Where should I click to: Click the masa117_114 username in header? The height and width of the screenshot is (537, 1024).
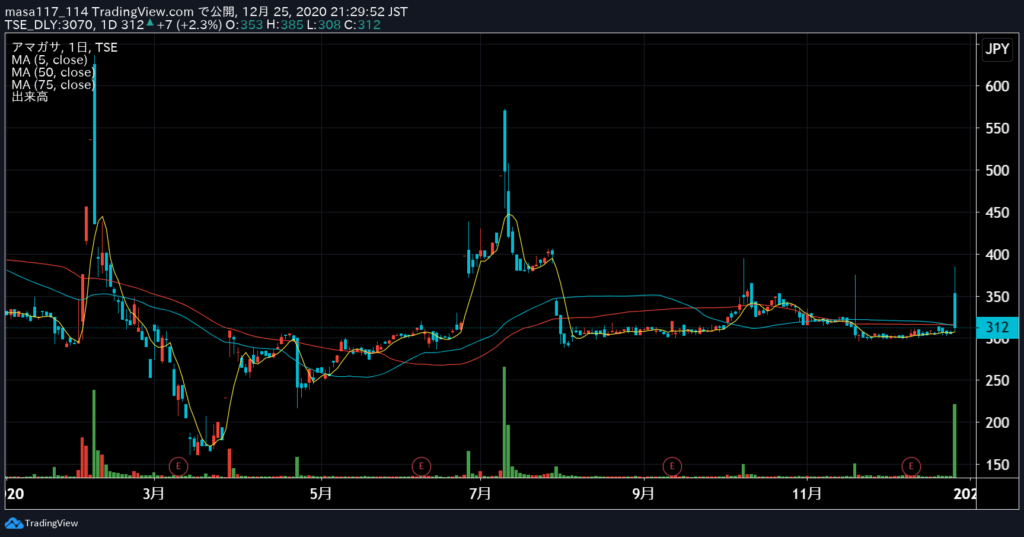tap(46, 12)
